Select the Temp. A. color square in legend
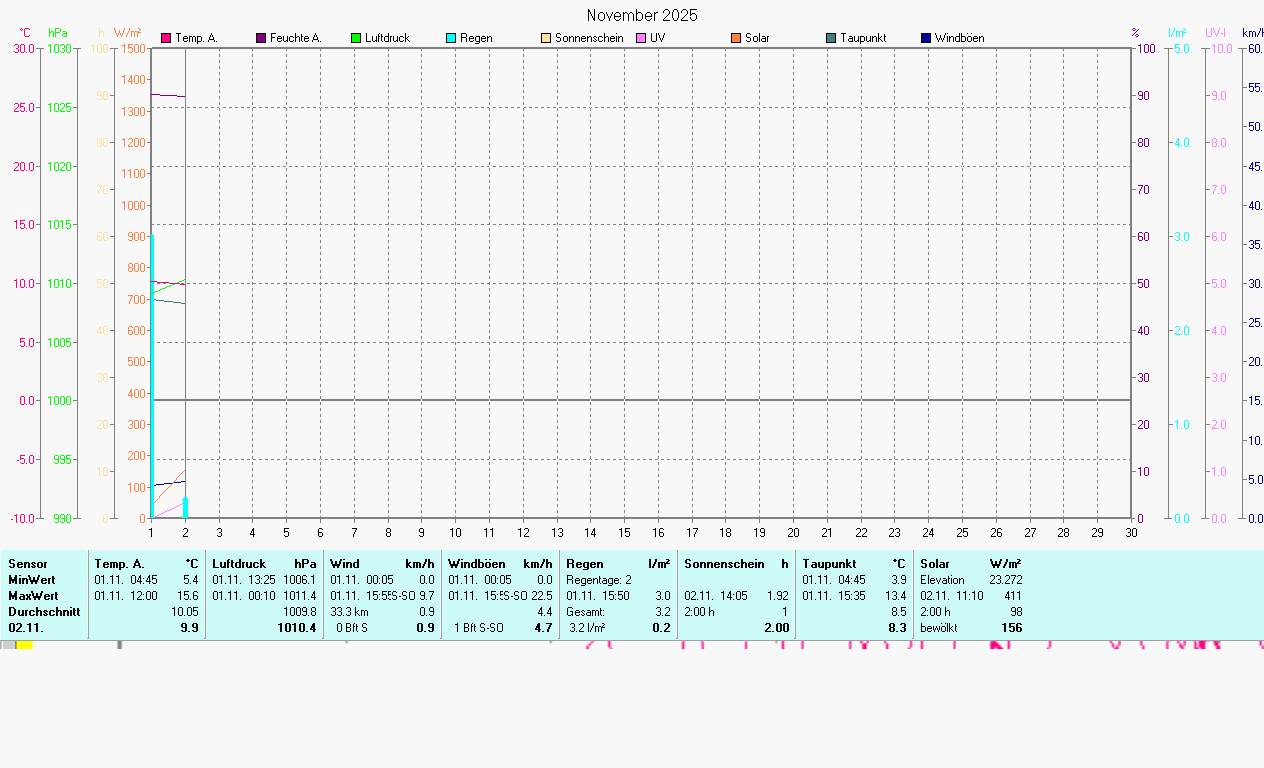1264x768 pixels. pyautogui.click(x=166, y=37)
